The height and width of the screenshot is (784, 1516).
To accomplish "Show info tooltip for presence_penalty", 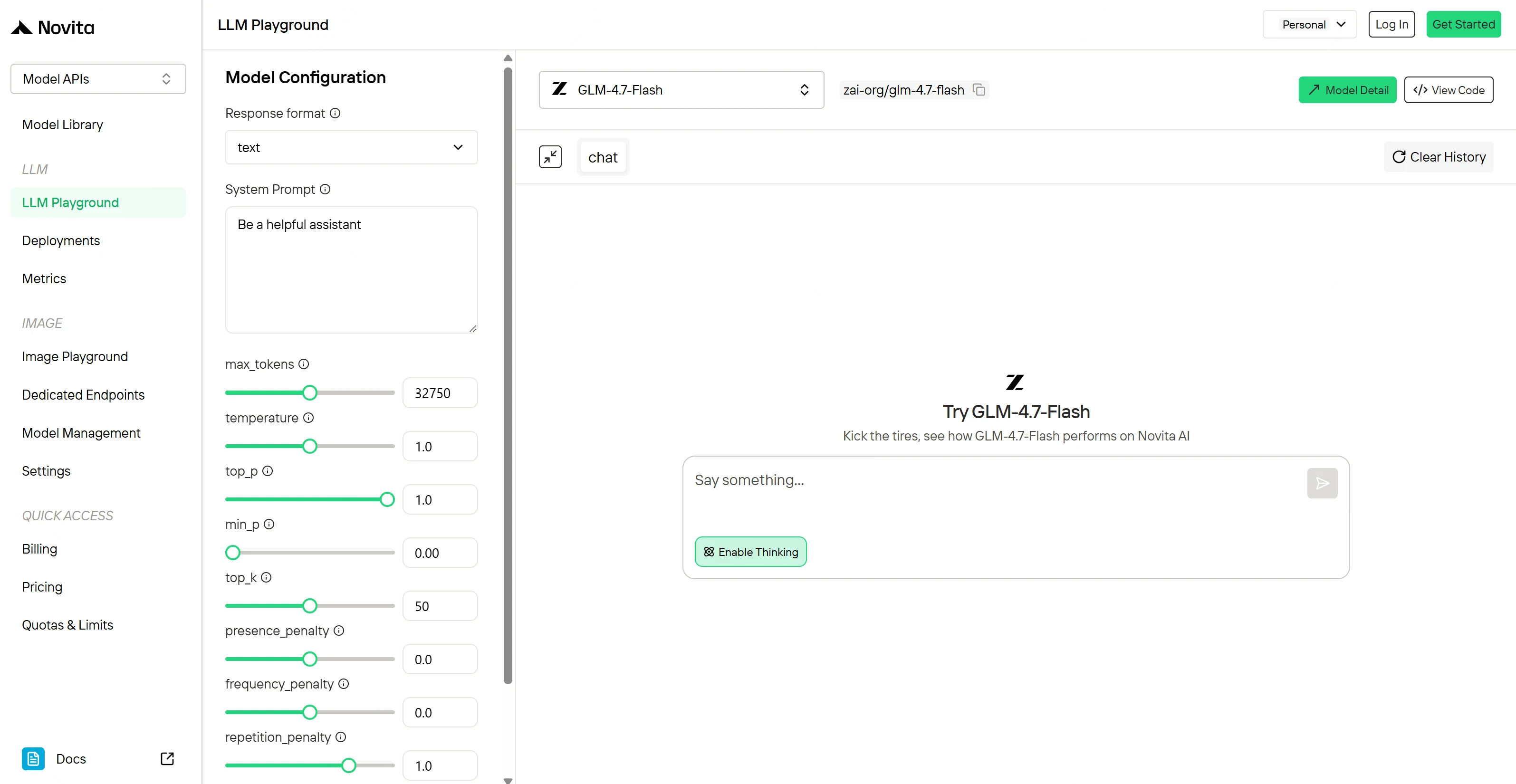I will pos(339,631).
